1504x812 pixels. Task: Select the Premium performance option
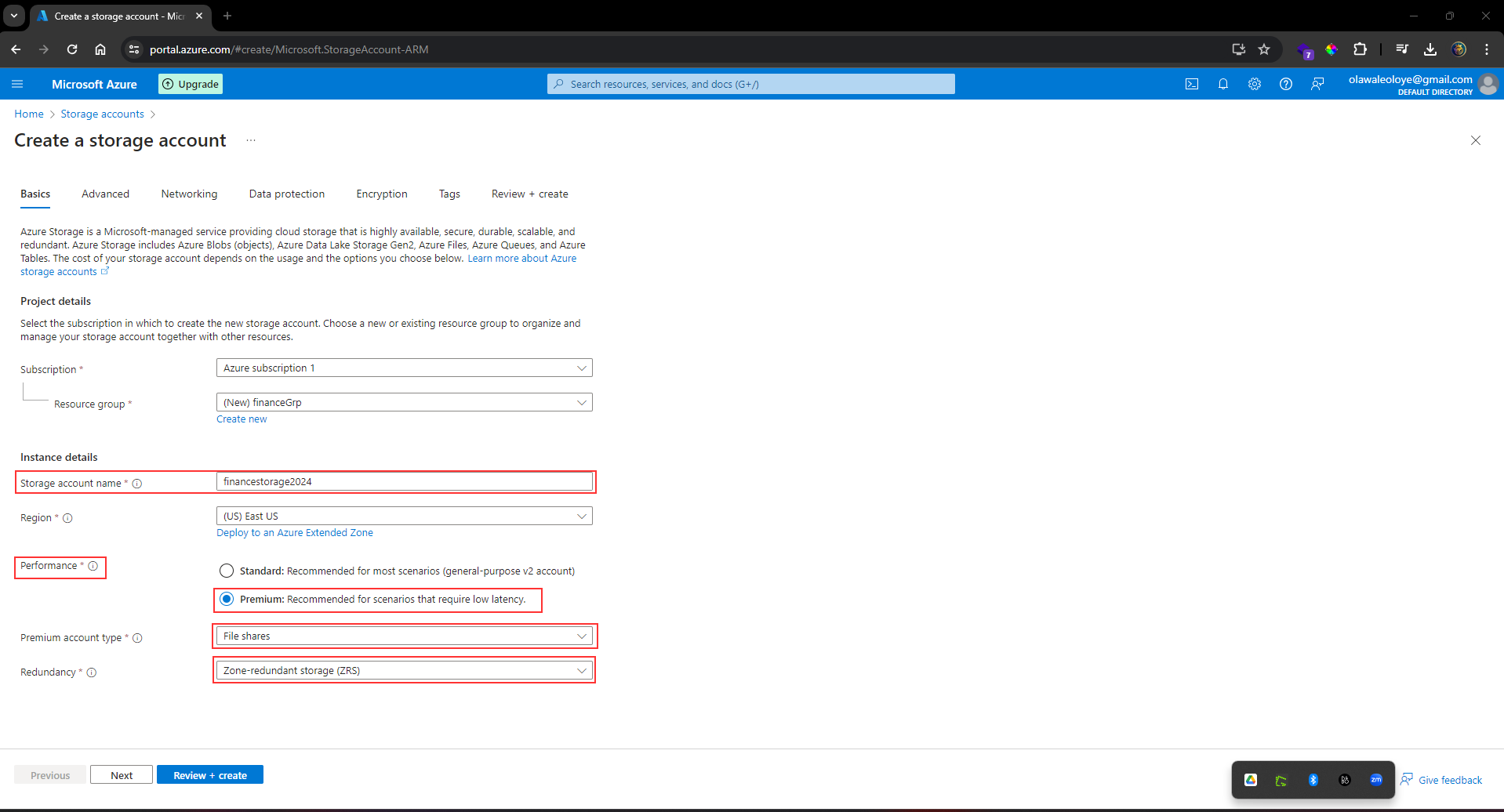(x=227, y=599)
